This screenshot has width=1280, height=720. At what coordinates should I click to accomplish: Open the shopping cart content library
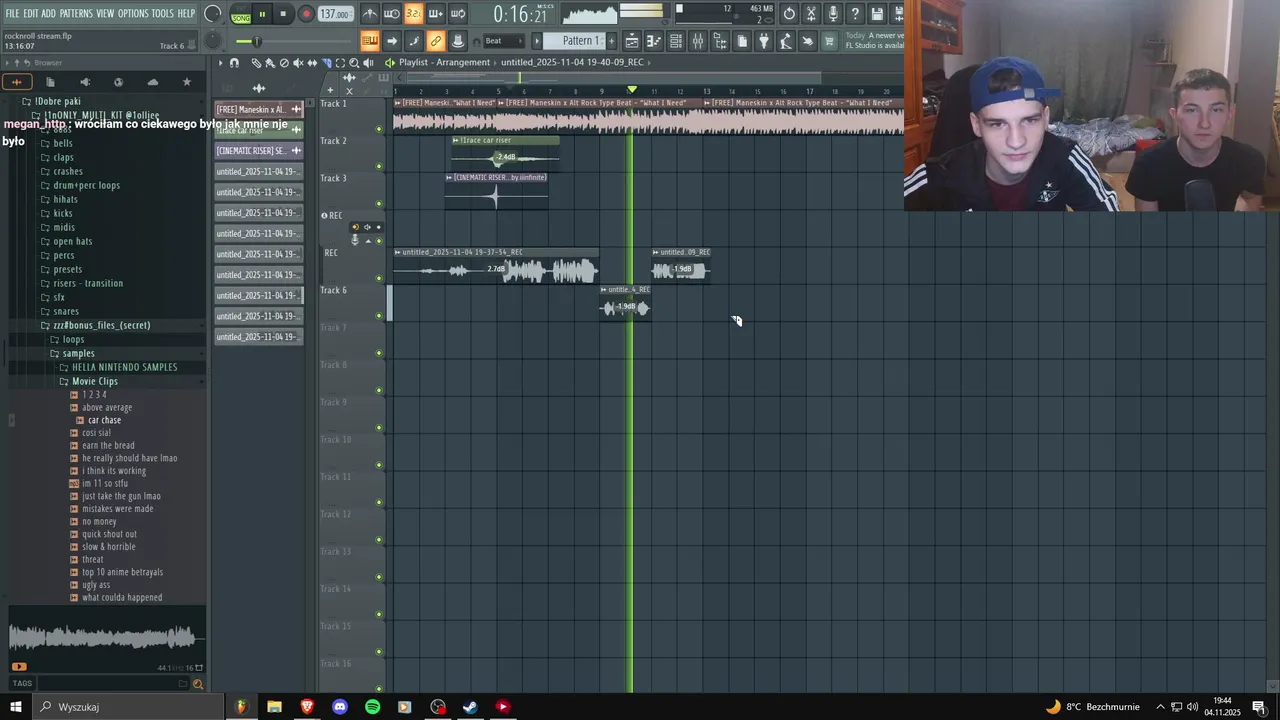829,41
